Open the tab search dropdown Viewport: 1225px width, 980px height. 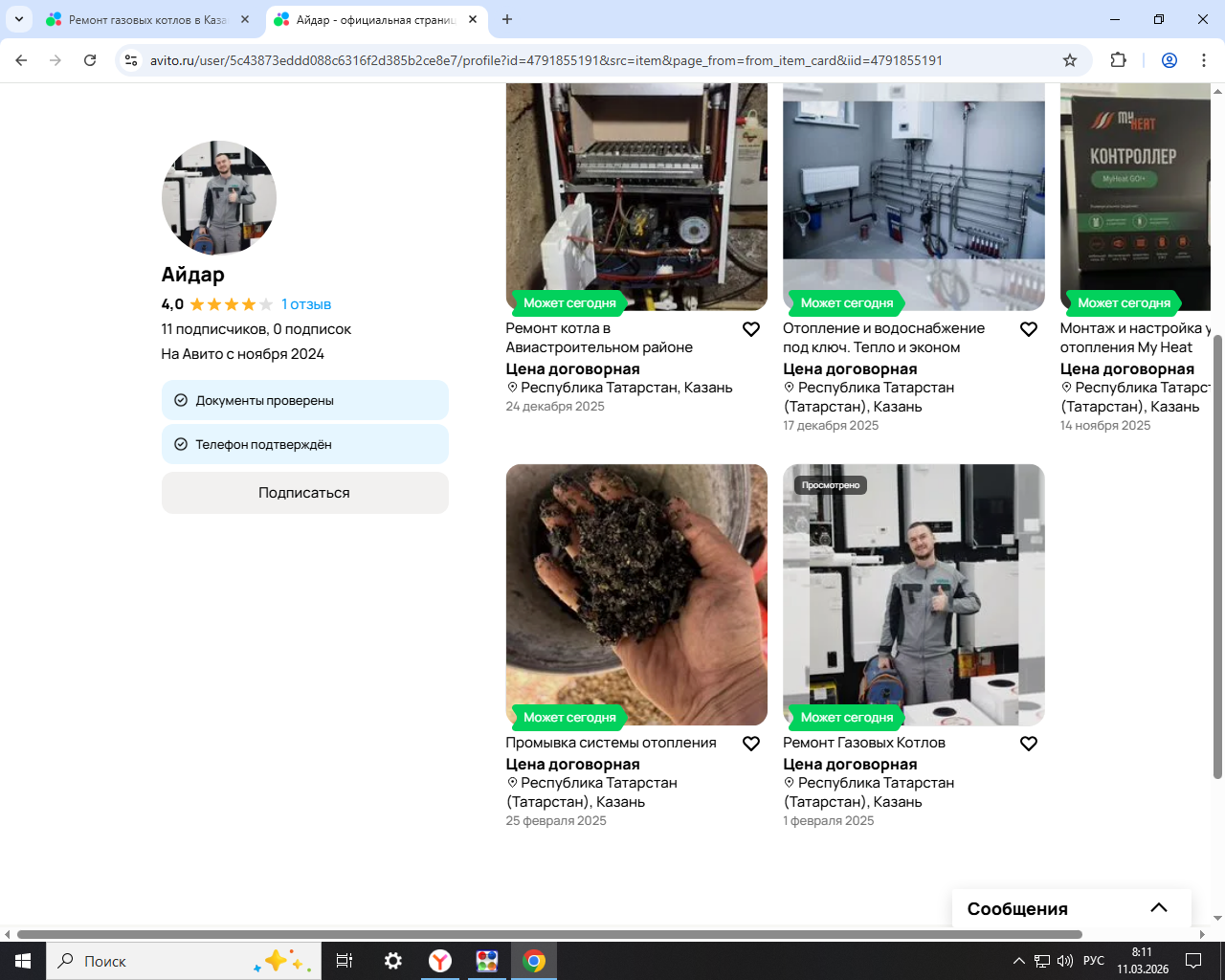pyautogui.click(x=18, y=19)
